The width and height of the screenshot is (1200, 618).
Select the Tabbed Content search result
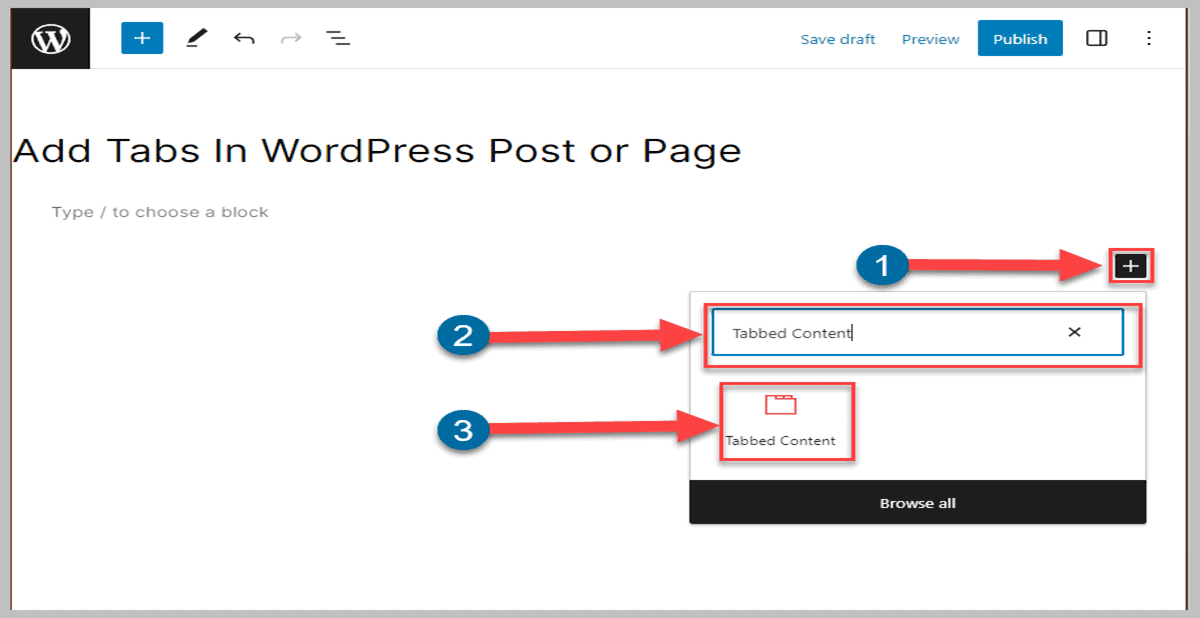(x=786, y=422)
